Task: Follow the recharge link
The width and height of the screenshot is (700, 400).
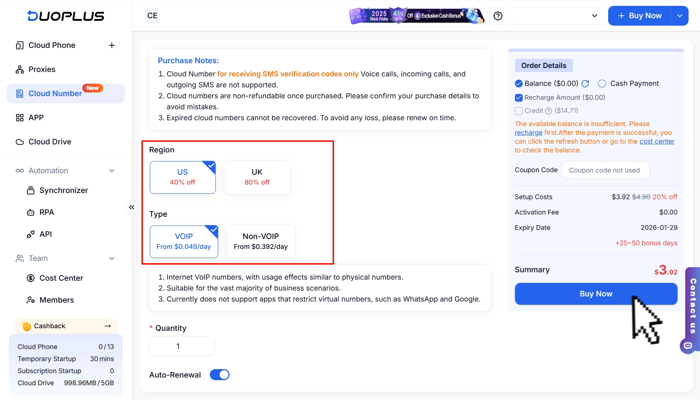Action: click(528, 132)
